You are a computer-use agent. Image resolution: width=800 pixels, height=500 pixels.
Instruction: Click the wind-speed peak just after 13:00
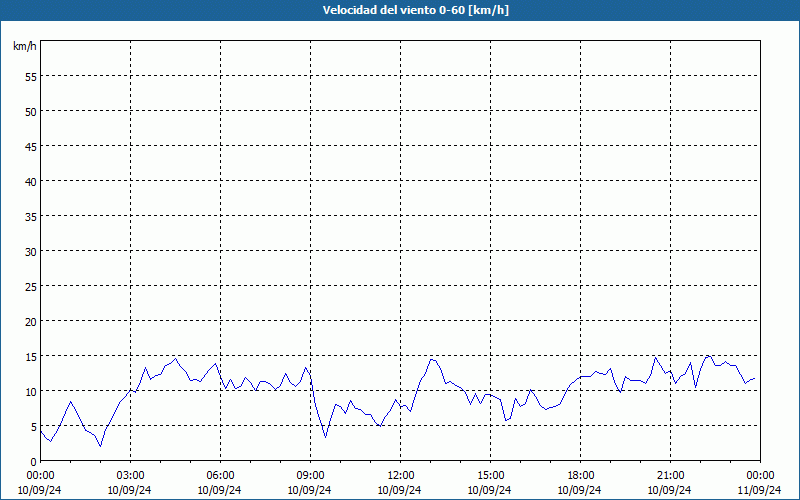point(432,359)
